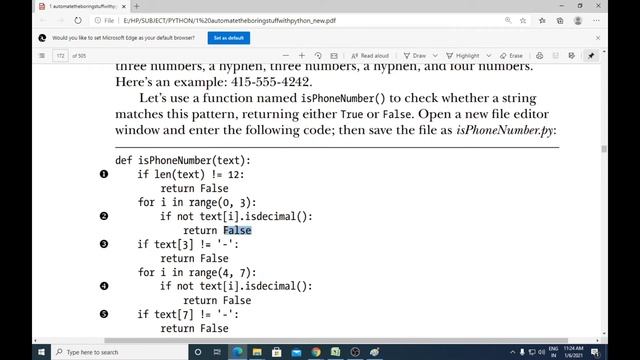The width and height of the screenshot is (640, 360).
Task: Click the Type here to search box
Action: pos(120,352)
